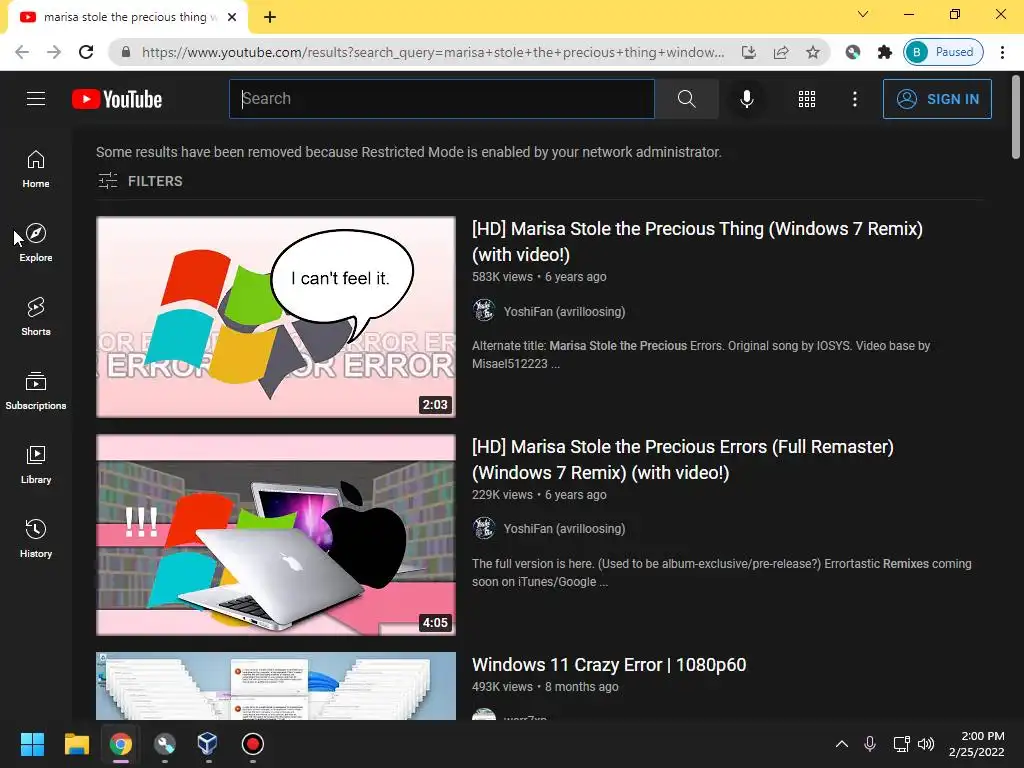
Task: Click the tray microphone icon
Action: point(870,744)
